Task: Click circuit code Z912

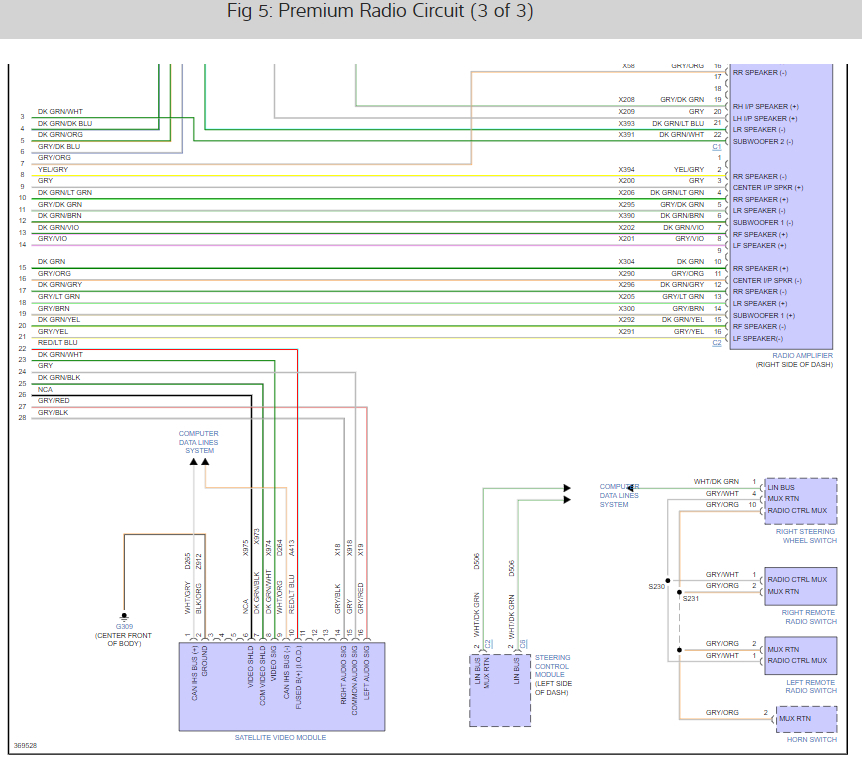Action: click(x=199, y=561)
